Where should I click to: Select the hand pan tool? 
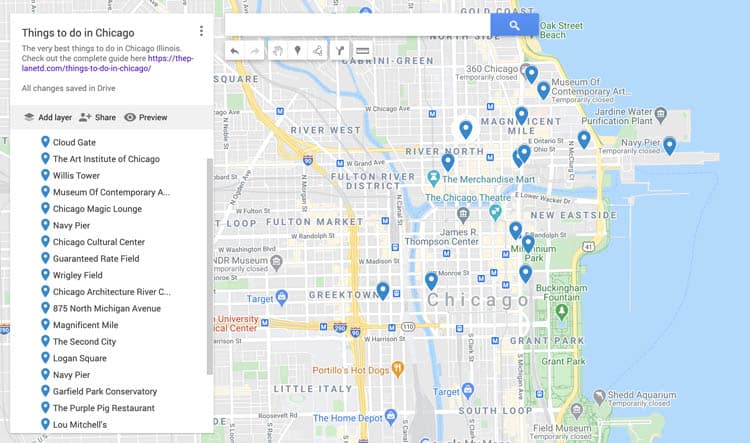point(278,51)
